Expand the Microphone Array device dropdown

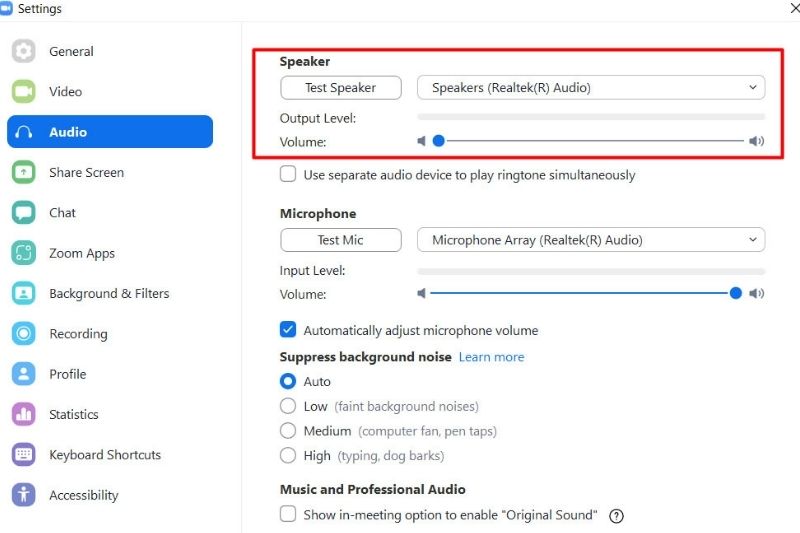point(590,240)
